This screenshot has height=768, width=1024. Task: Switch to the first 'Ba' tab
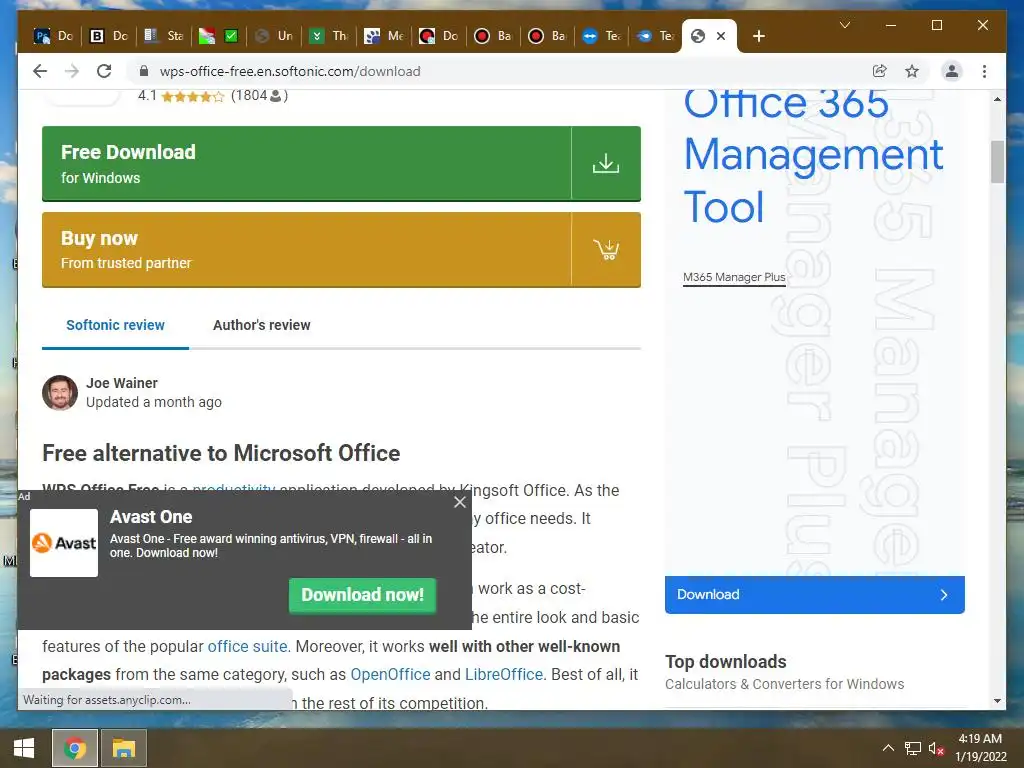(494, 36)
